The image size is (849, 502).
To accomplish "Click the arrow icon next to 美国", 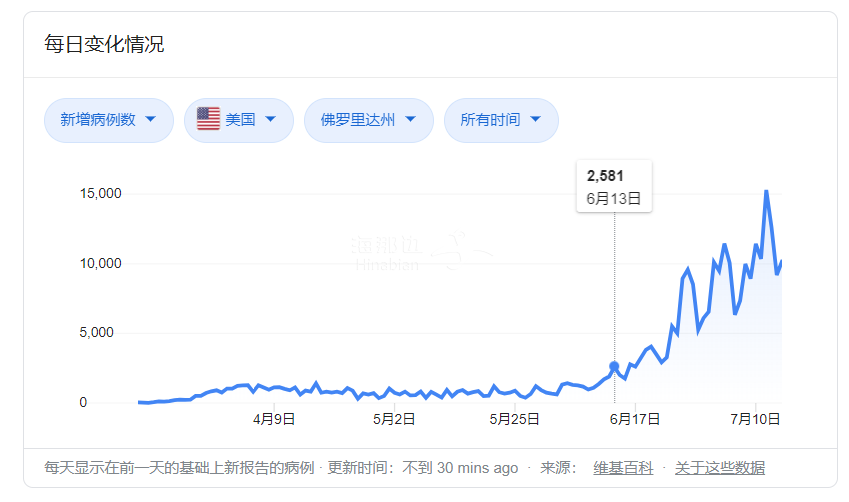I will (271, 120).
